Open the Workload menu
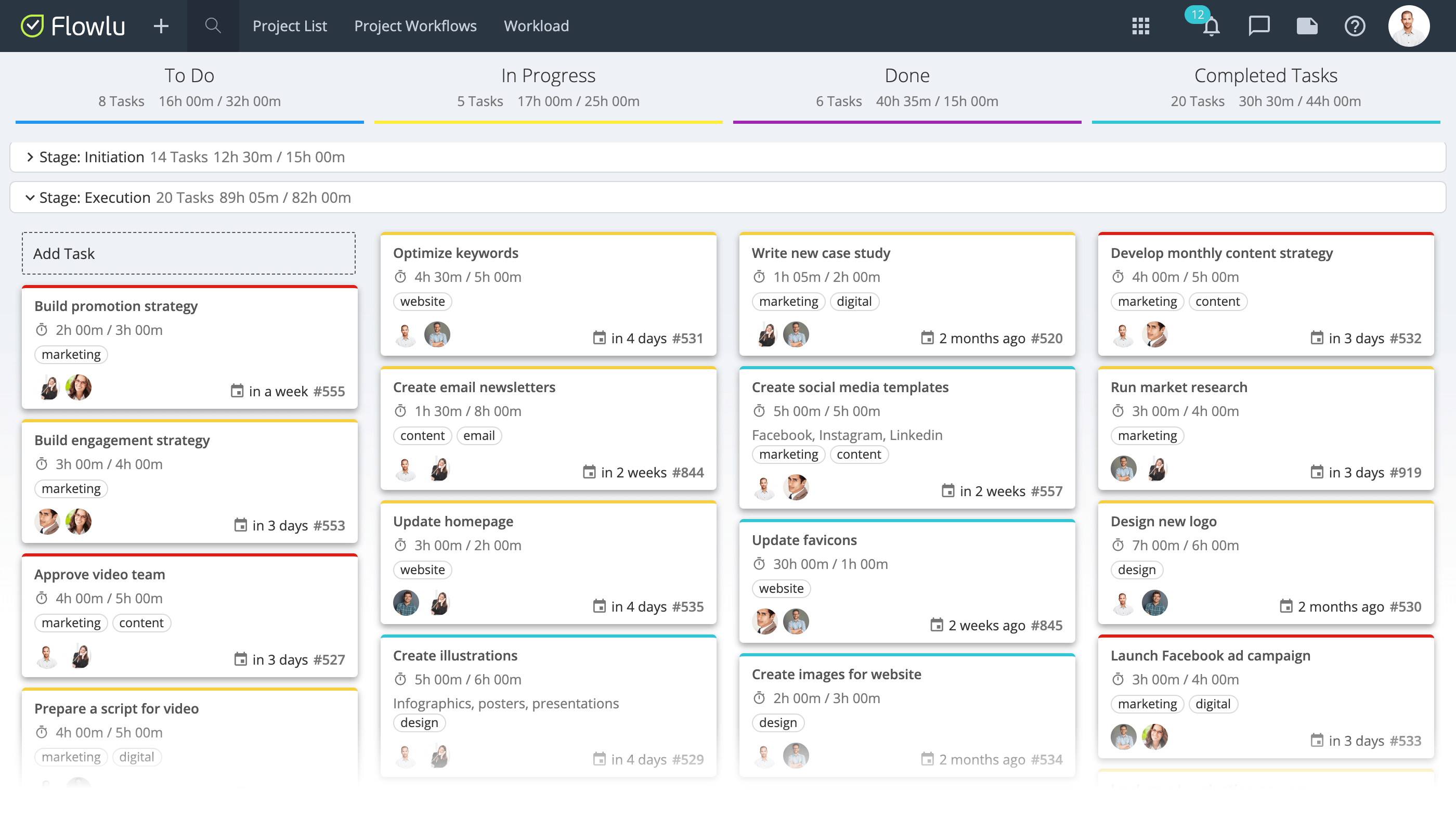This screenshot has width=1456, height=829. coord(536,25)
